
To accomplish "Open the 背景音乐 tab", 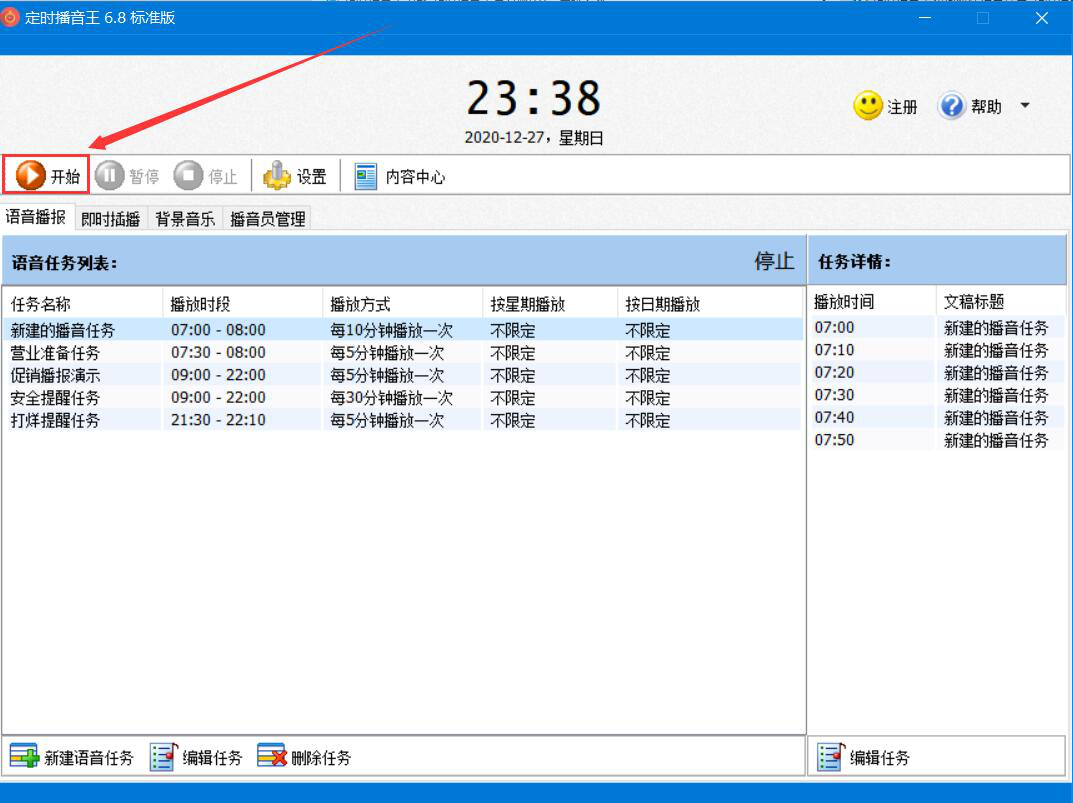I will coord(185,219).
